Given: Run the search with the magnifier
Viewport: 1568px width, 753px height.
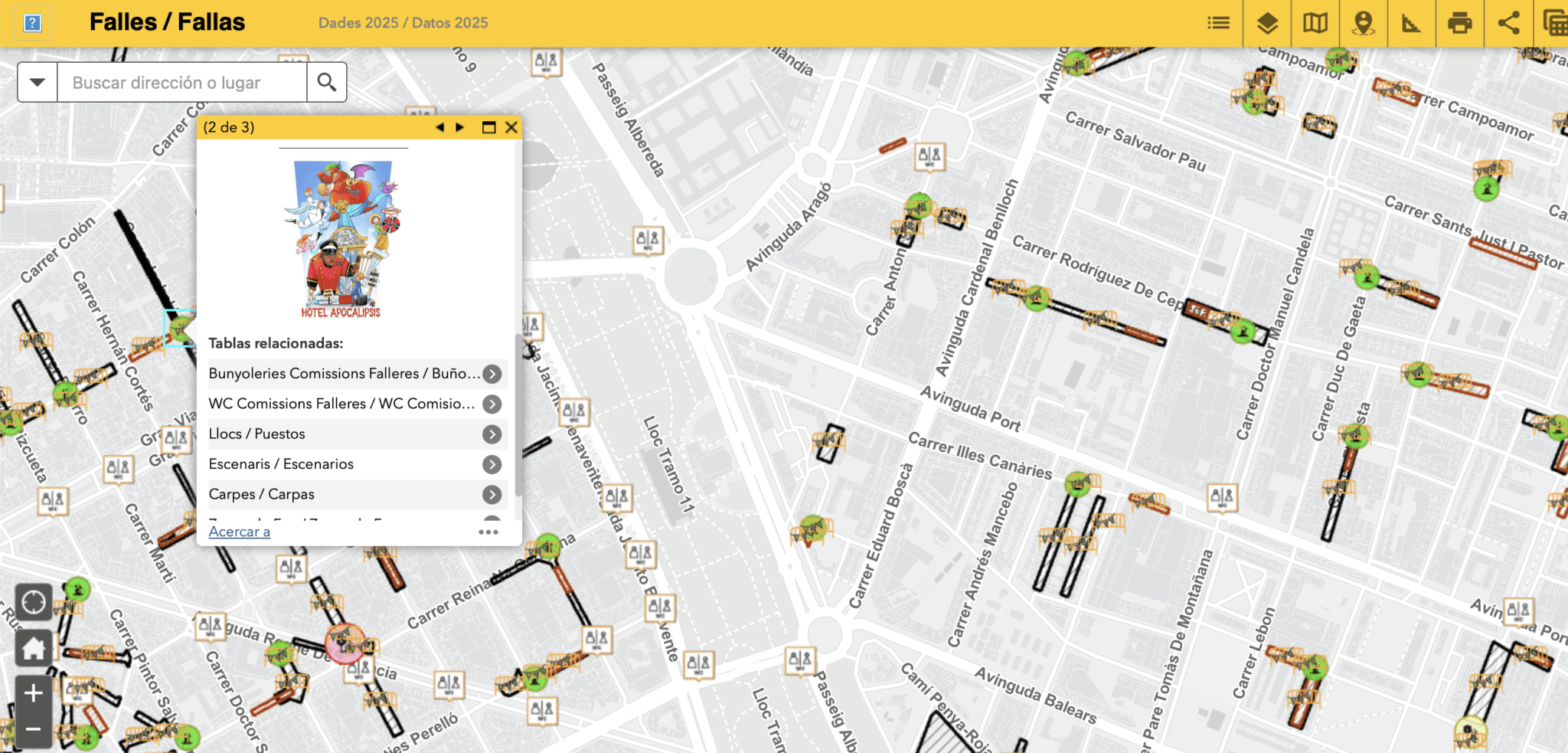Looking at the screenshot, I should click(327, 82).
